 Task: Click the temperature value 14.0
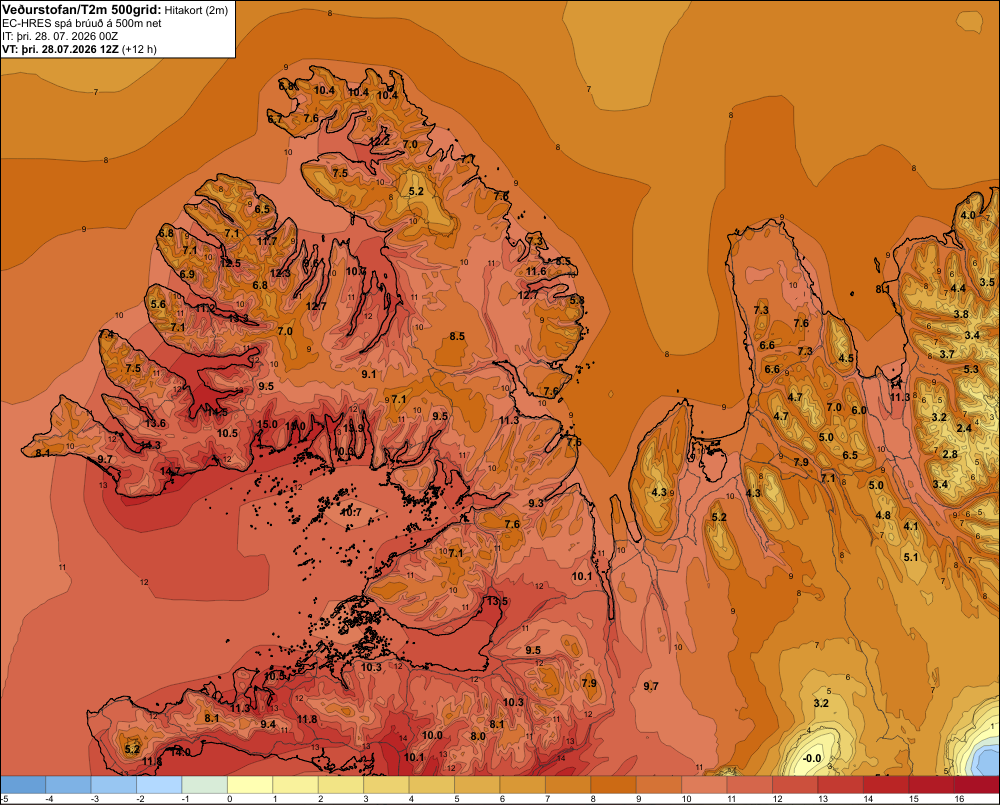(x=180, y=752)
